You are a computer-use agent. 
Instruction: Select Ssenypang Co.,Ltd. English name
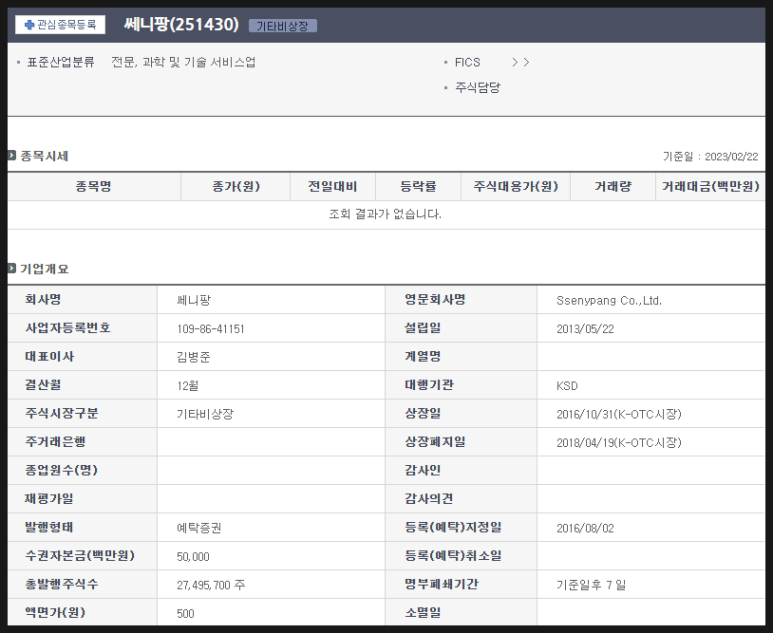click(x=609, y=301)
